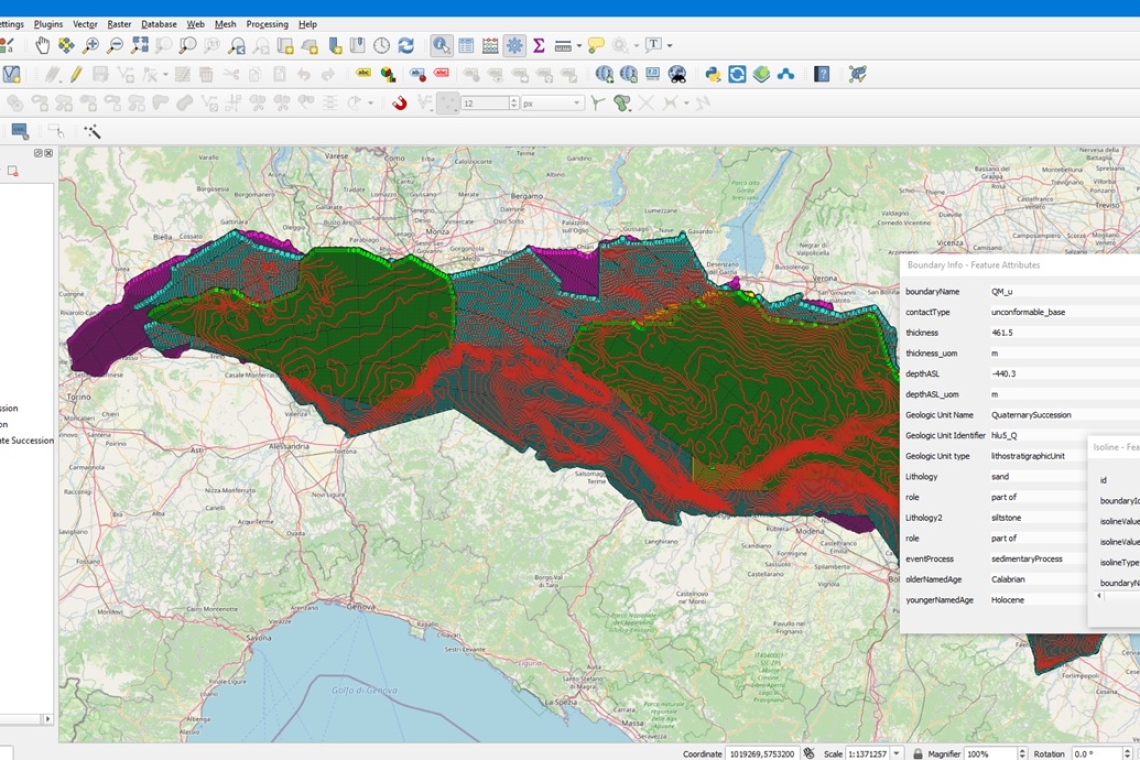This screenshot has height=760, width=1140.
Task: Open the Raster menu
Action: point(119,24)
